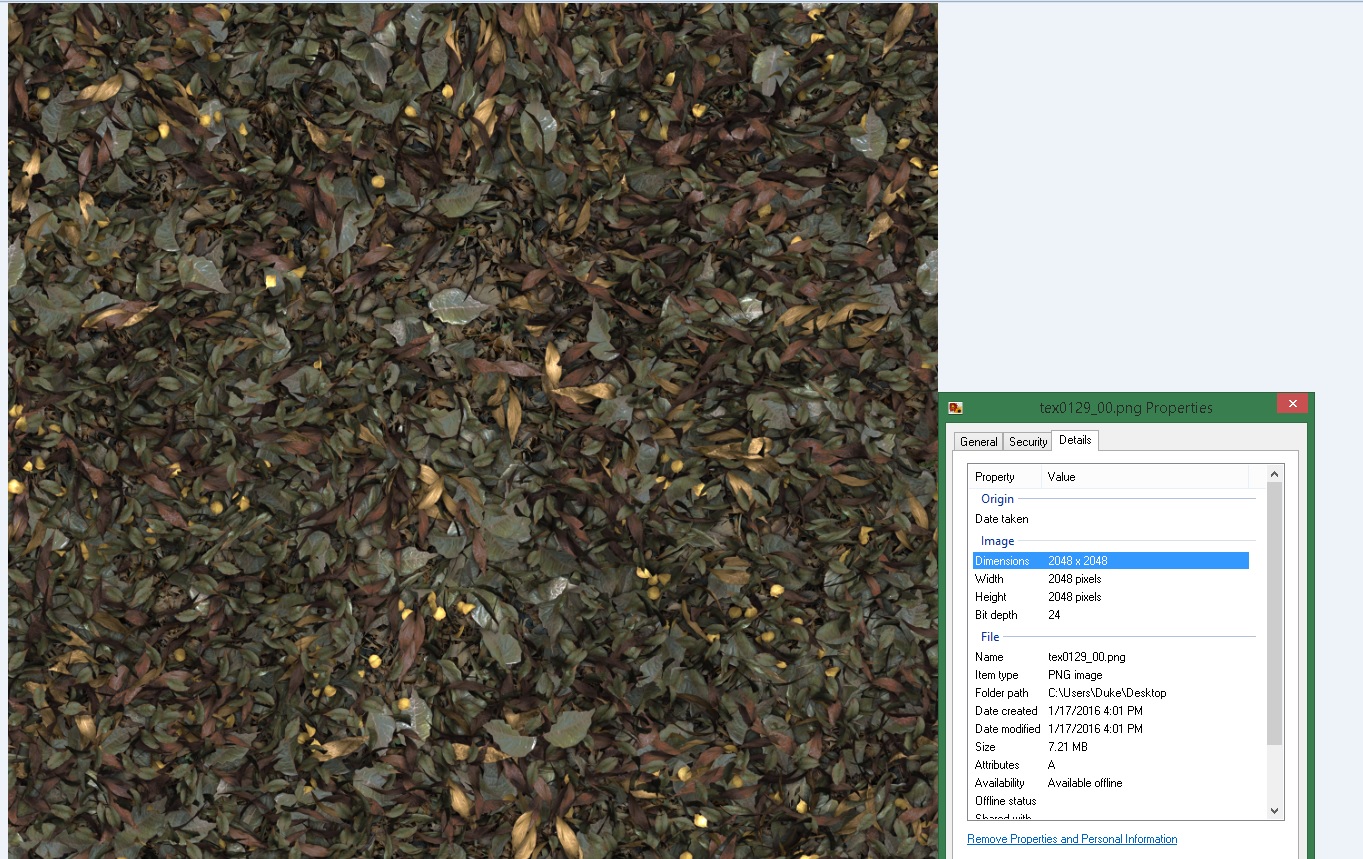Select the Height property row
This screenshot has width=1363, height=859.
(x=1110, y=597)
